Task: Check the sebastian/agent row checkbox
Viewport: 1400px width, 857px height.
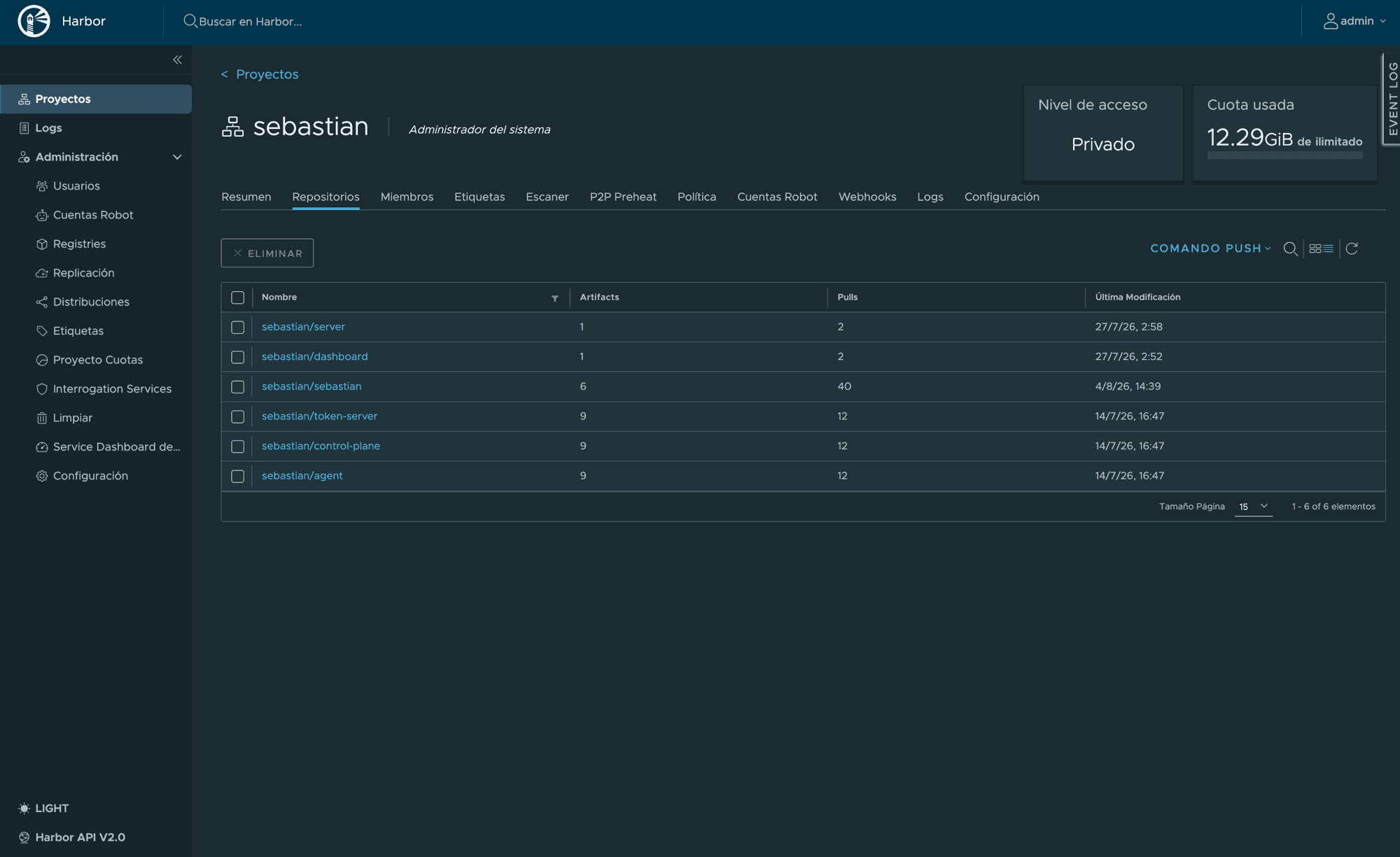Action: 238,476
